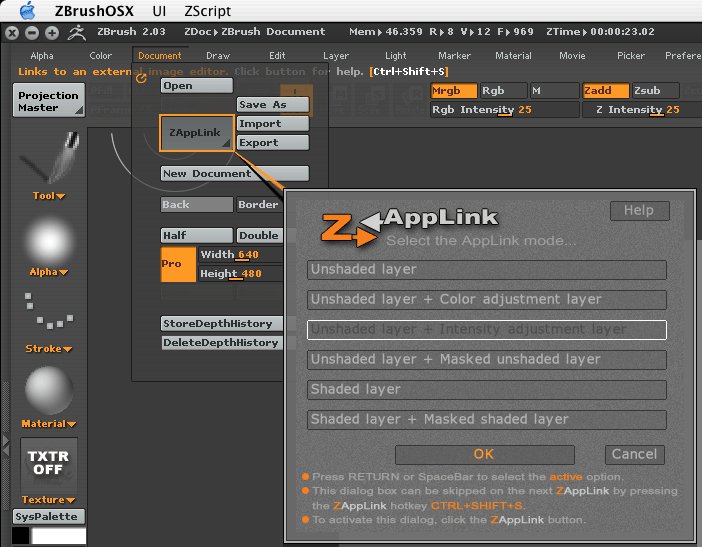
Task: Click the Document palette dock-circle icon
Action: (141, 79)
